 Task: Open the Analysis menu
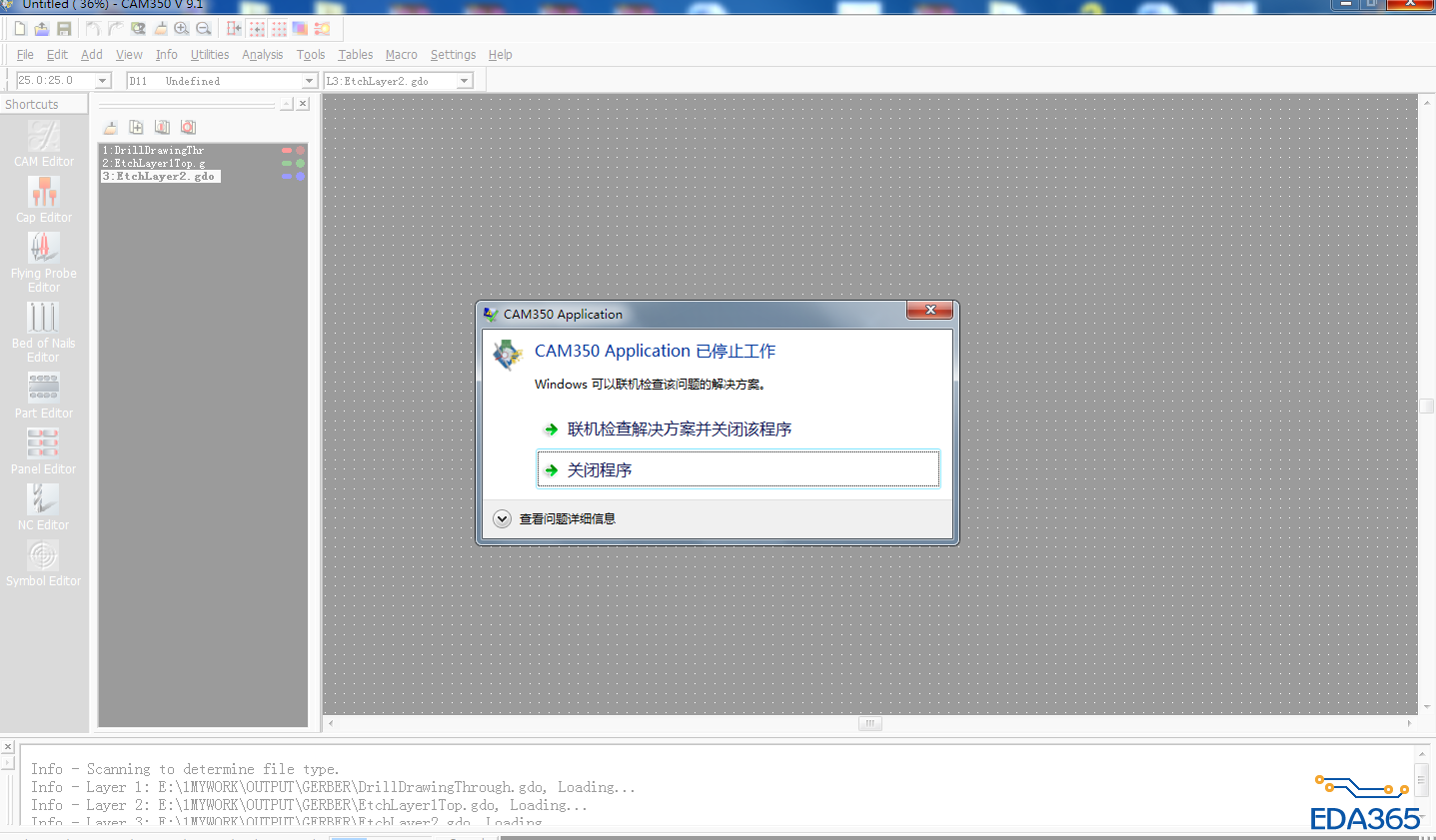[262, 55]
